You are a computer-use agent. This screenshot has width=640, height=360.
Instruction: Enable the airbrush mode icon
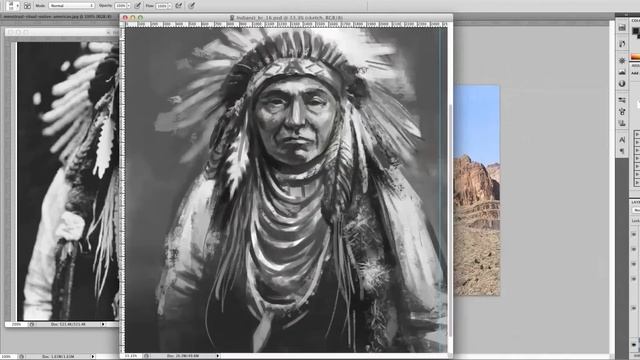[x=178, y=5]
